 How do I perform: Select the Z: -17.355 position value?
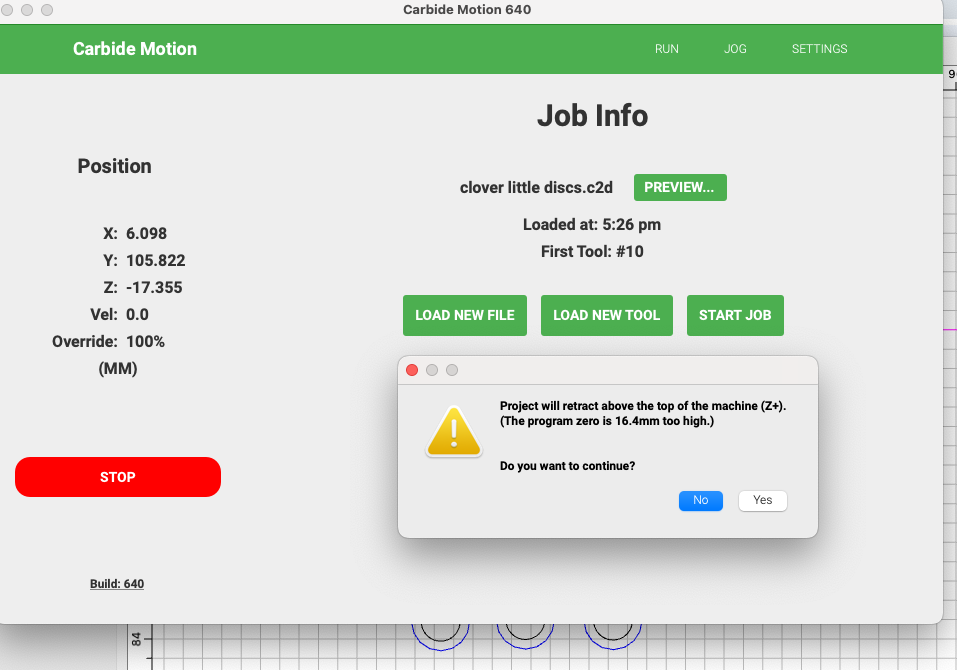tap(143, 287)
